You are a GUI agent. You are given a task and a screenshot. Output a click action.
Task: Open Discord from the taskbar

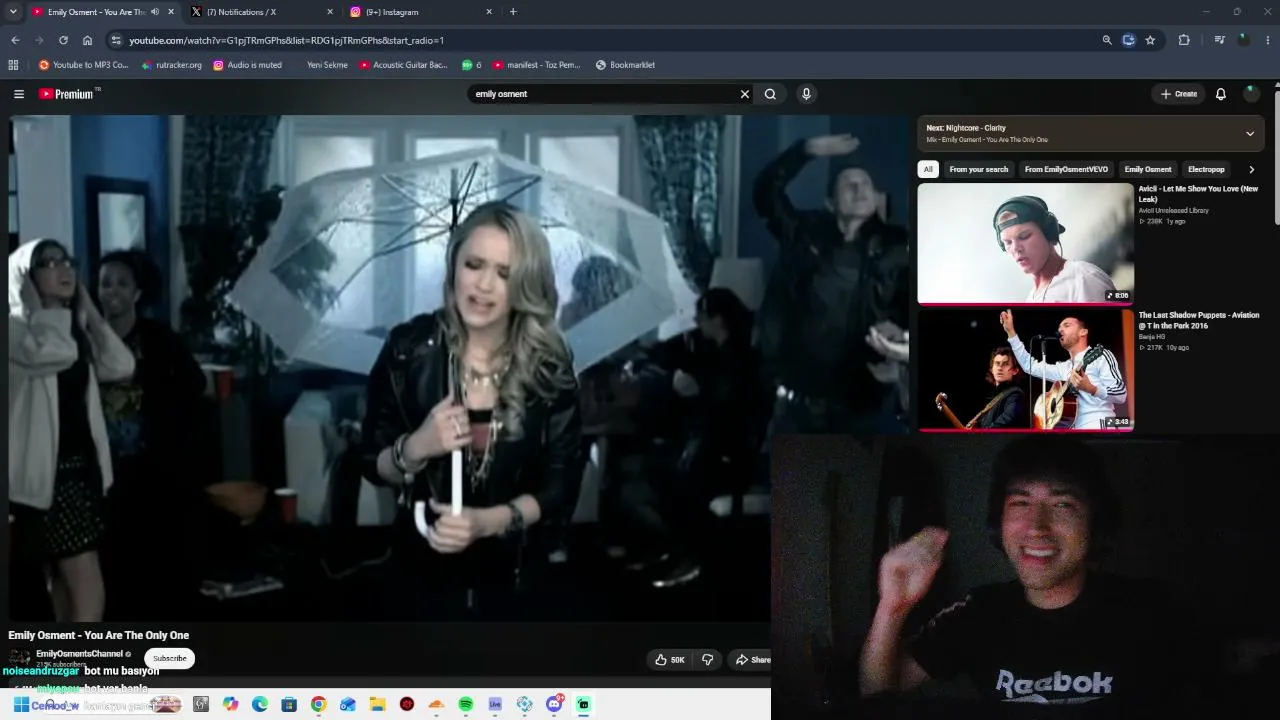coord(554,704)
